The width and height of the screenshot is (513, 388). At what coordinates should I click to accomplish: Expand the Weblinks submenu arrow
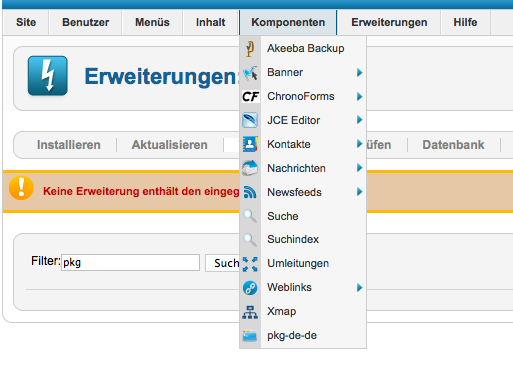coord(359,287)
